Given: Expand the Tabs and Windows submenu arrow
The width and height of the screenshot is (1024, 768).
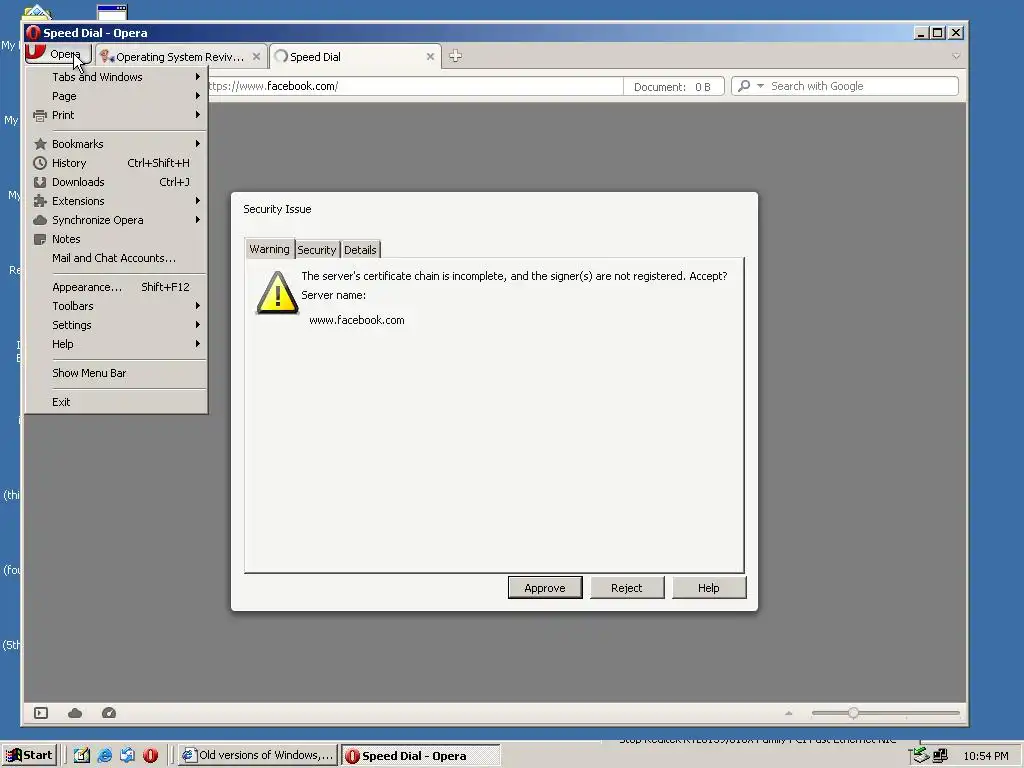Looking at the screenshot, I should tap(197, 77).
